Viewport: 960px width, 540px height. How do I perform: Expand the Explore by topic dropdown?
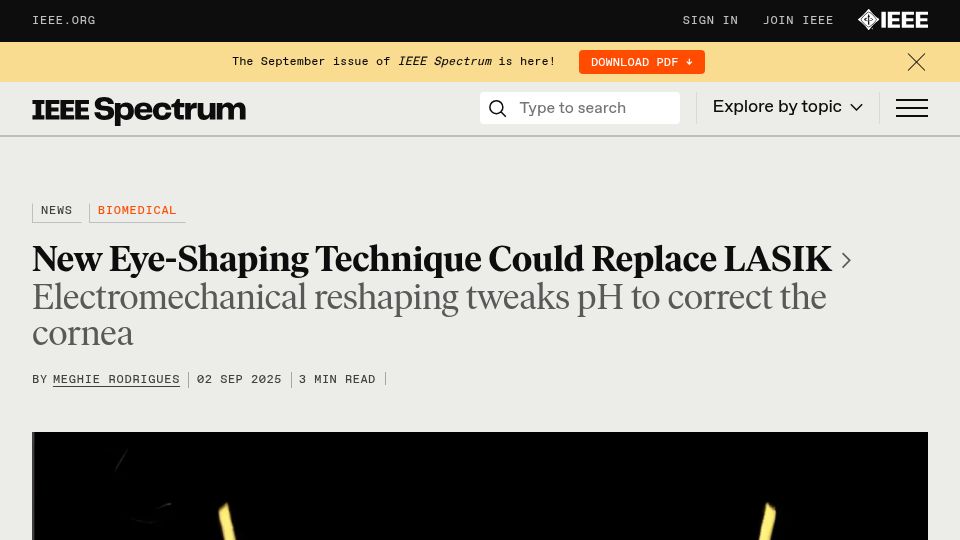(x=787, y=107)
